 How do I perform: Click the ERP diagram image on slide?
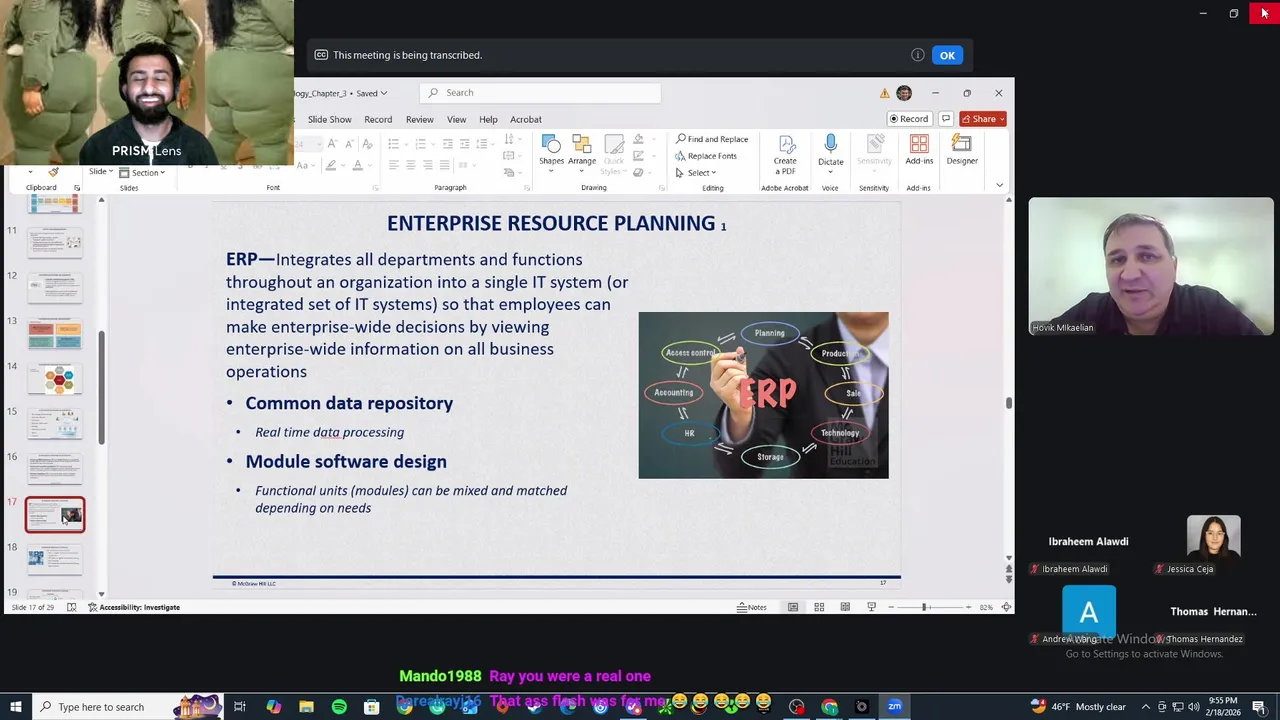763,395
